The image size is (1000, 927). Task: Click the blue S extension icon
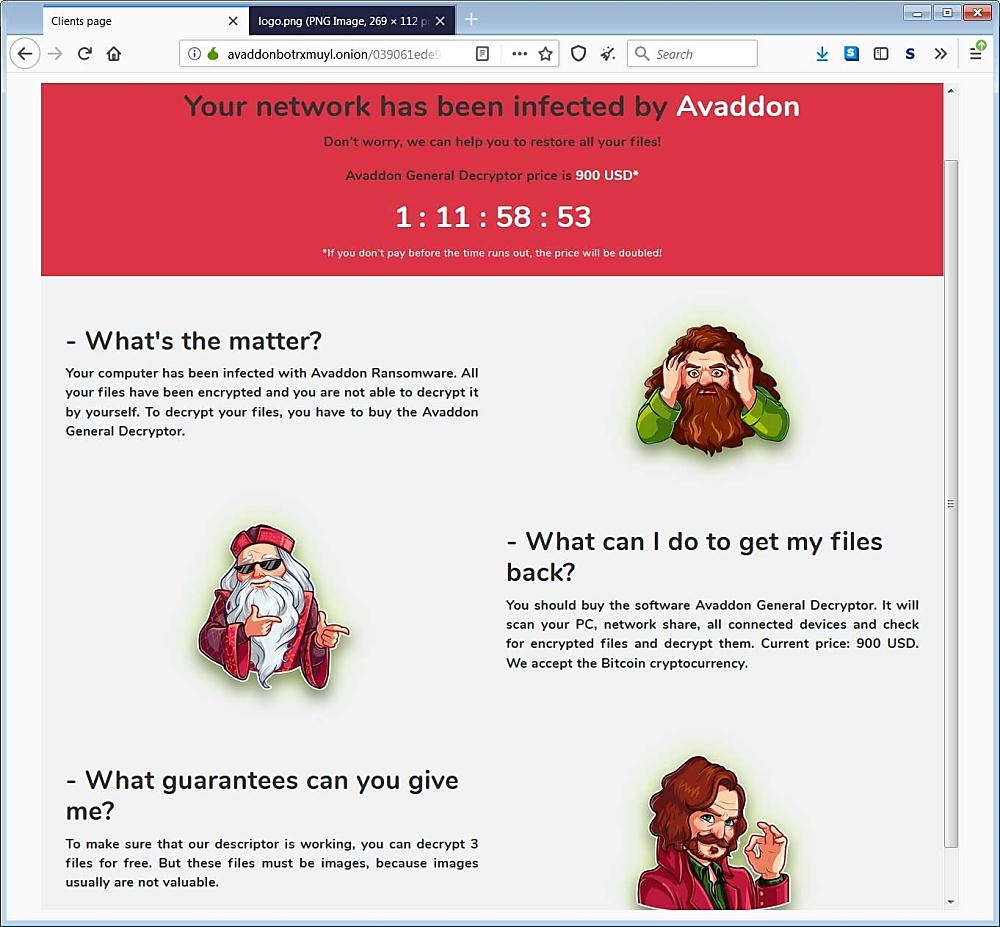(851, 54)
